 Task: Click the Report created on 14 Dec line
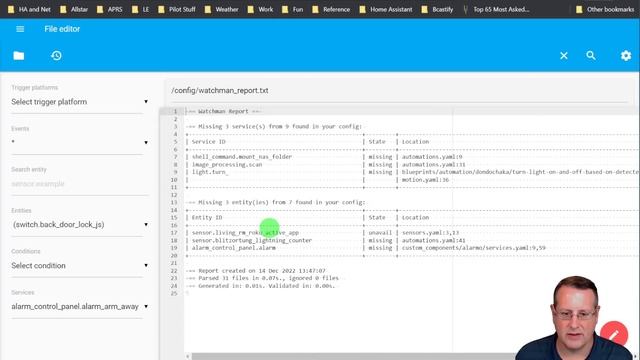(256, 271)
